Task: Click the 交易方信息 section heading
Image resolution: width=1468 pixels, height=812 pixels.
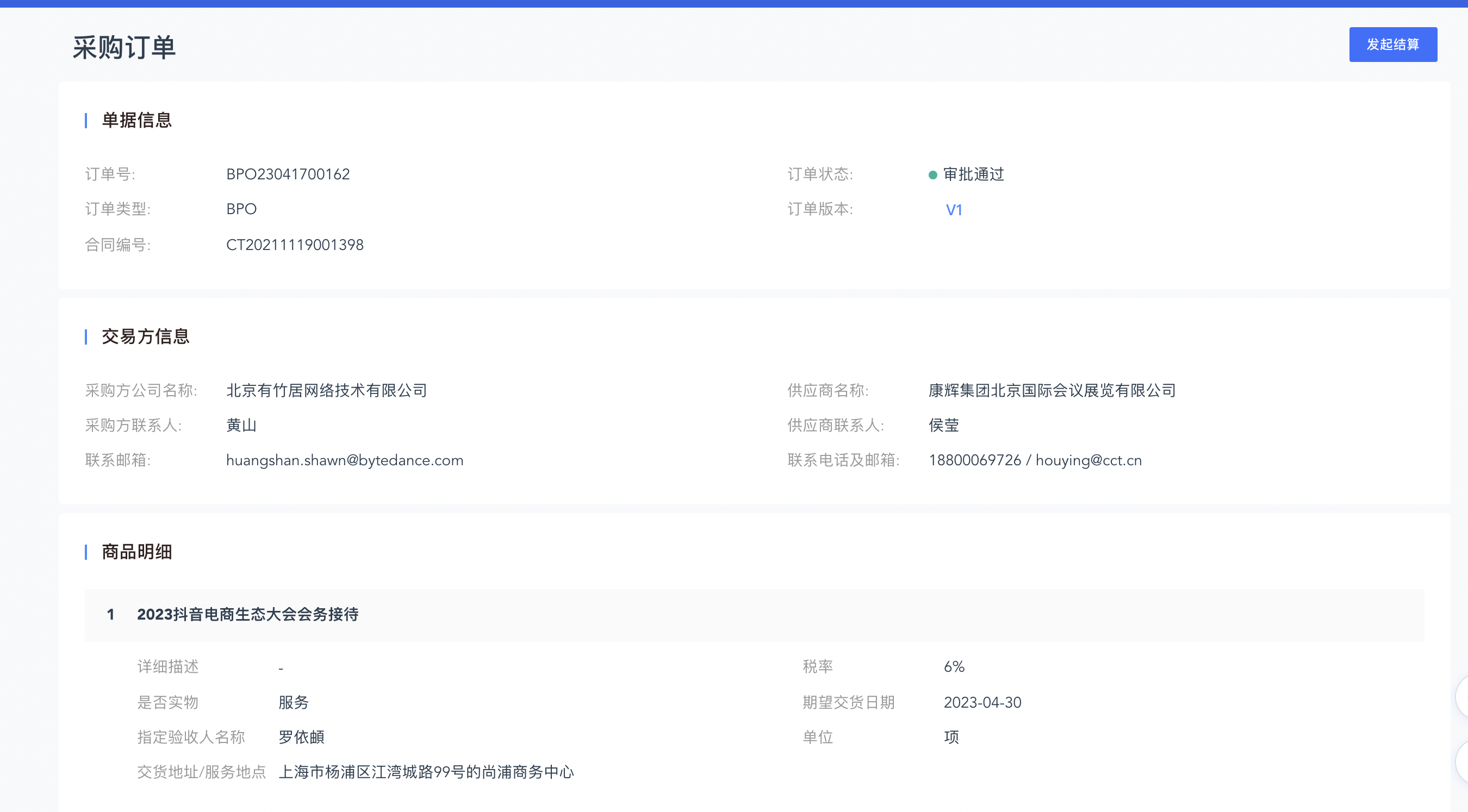Action: coord(145,337)
